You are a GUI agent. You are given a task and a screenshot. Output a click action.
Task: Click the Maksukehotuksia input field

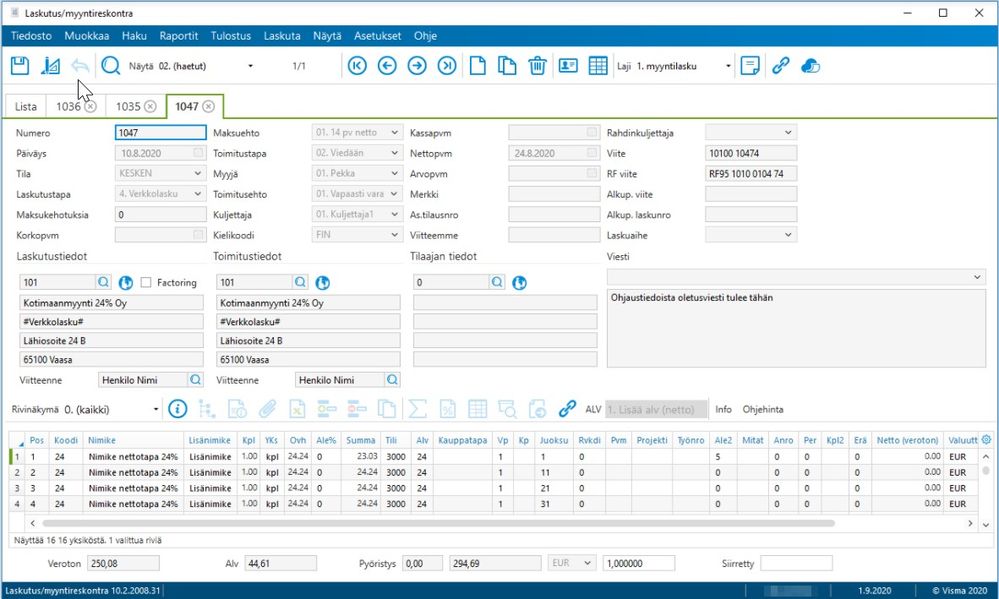(x=160, y=214)
